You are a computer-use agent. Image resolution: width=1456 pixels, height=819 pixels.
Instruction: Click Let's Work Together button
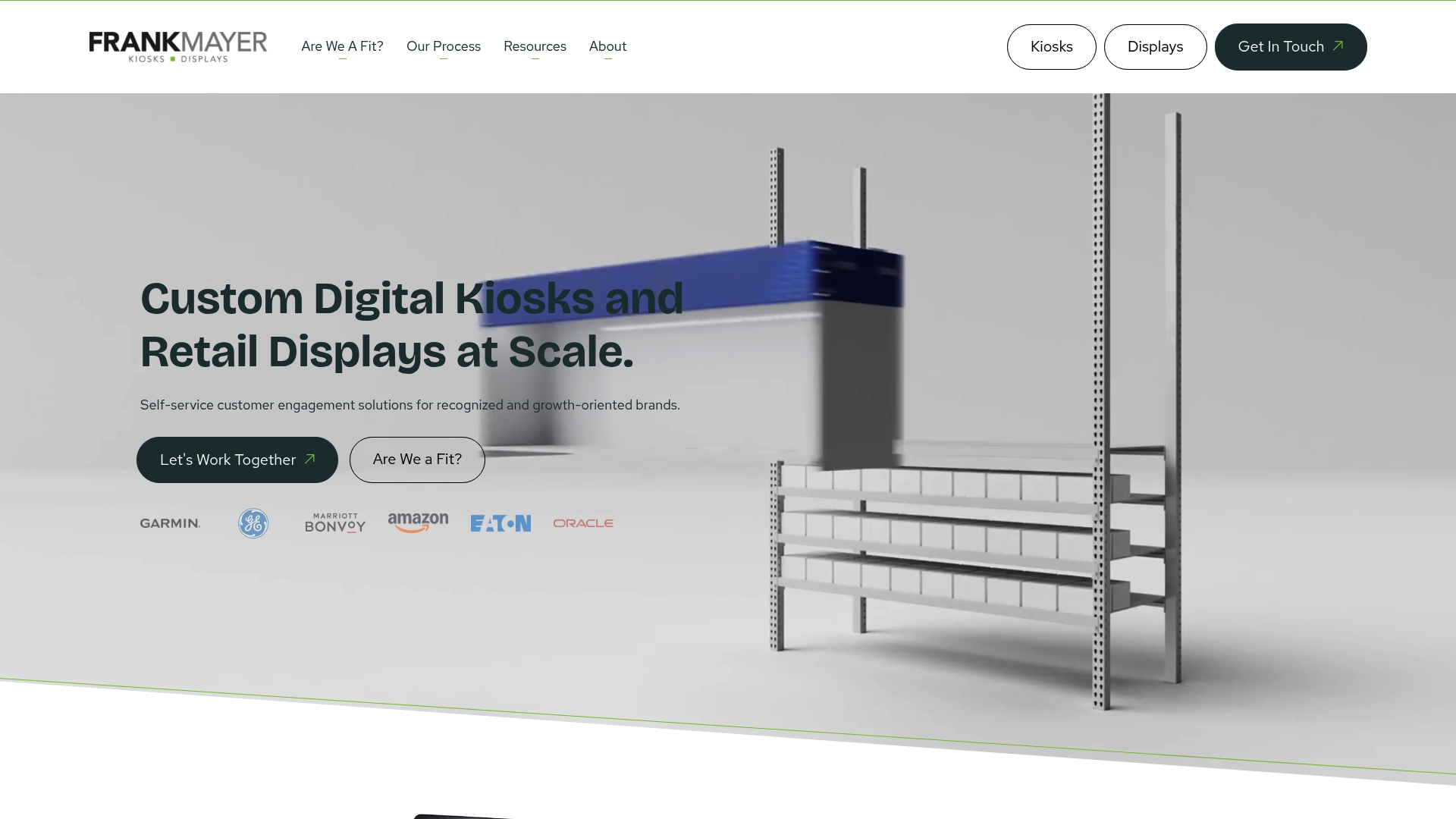(237, 460)
